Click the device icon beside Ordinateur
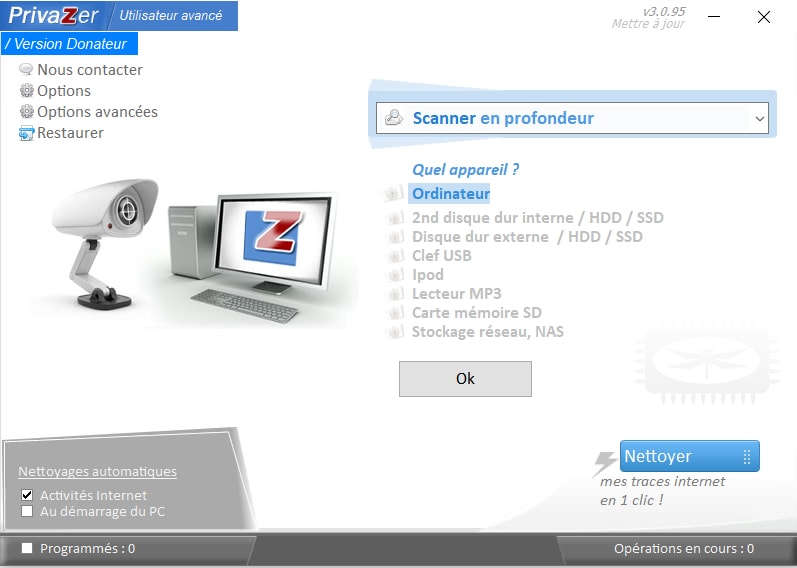 coord(393,193)
